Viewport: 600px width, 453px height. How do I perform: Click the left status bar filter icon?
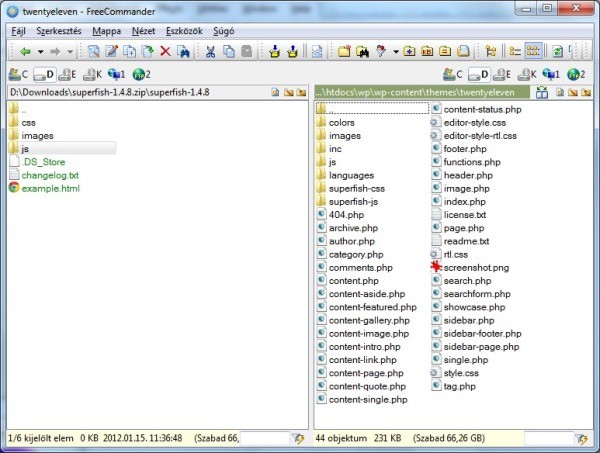coord(298,438)
